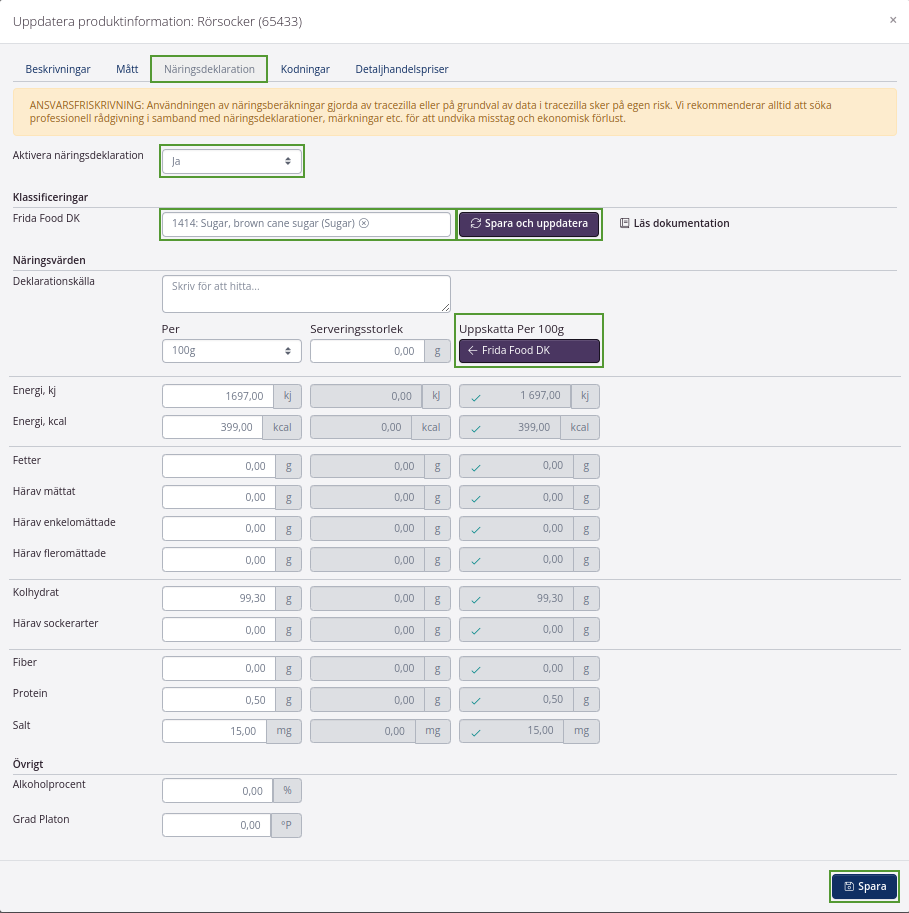Screen dimensions: 909x913
Task: Close the product information dialog
Action: (892, 20)
